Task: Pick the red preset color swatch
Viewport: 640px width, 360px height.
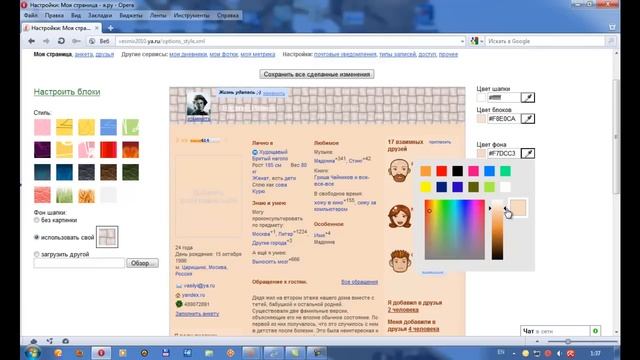Action: click(x=441, y=171)
